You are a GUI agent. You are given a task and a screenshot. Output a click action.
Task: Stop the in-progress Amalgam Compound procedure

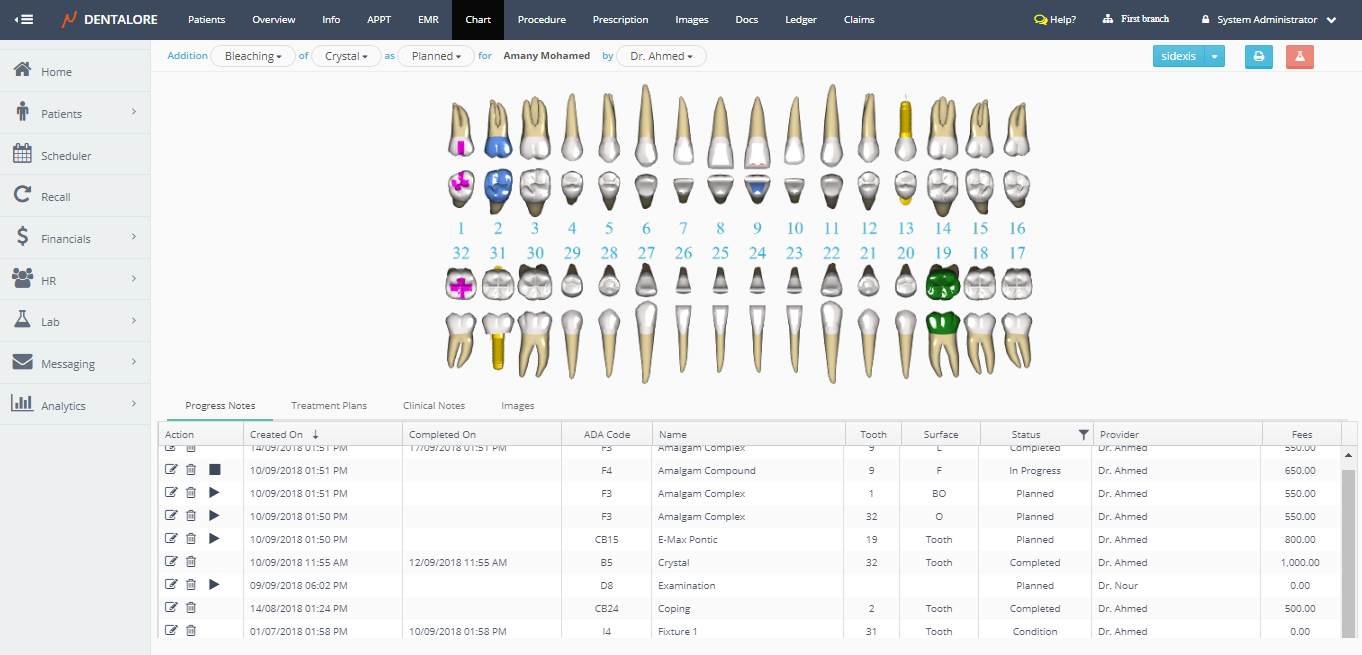(214, 470)
